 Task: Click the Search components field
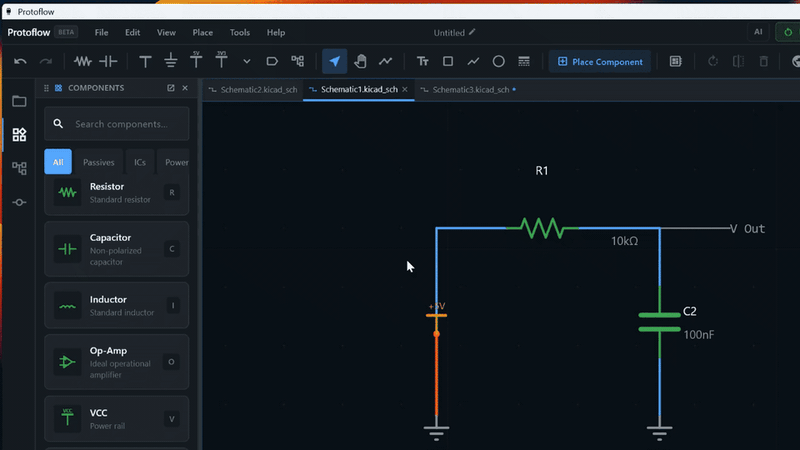(x=117, y=124)
